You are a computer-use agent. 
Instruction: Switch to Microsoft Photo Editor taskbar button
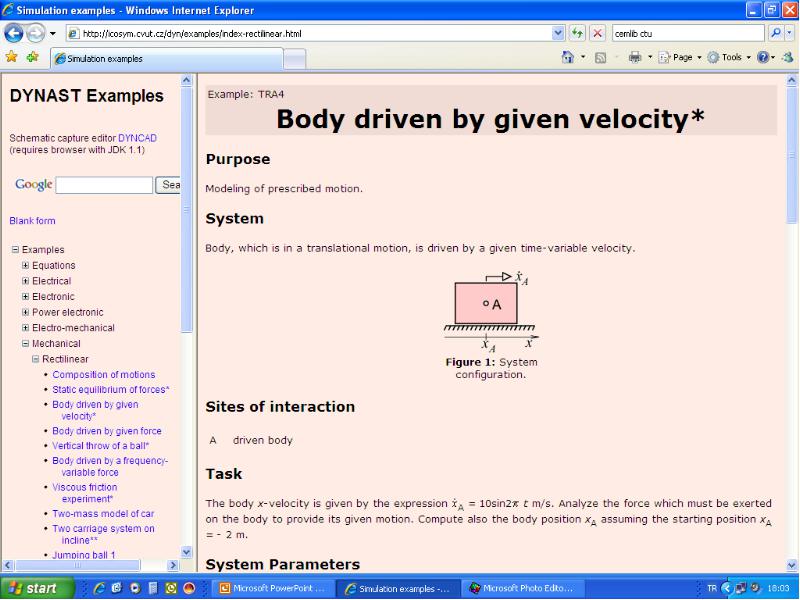521,588
